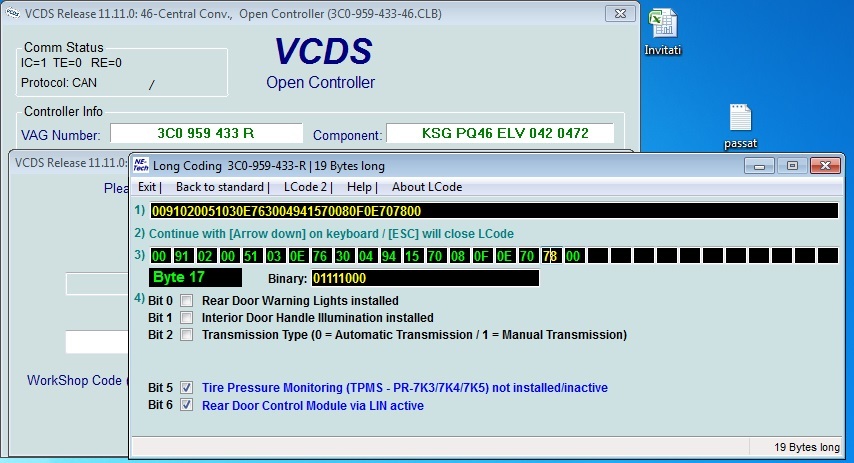This screenshot has height=463, width=854.
Task: Click the NE-tech icon in Long Coding title bar
Action: pyautogui.click(x=142, y=165)
